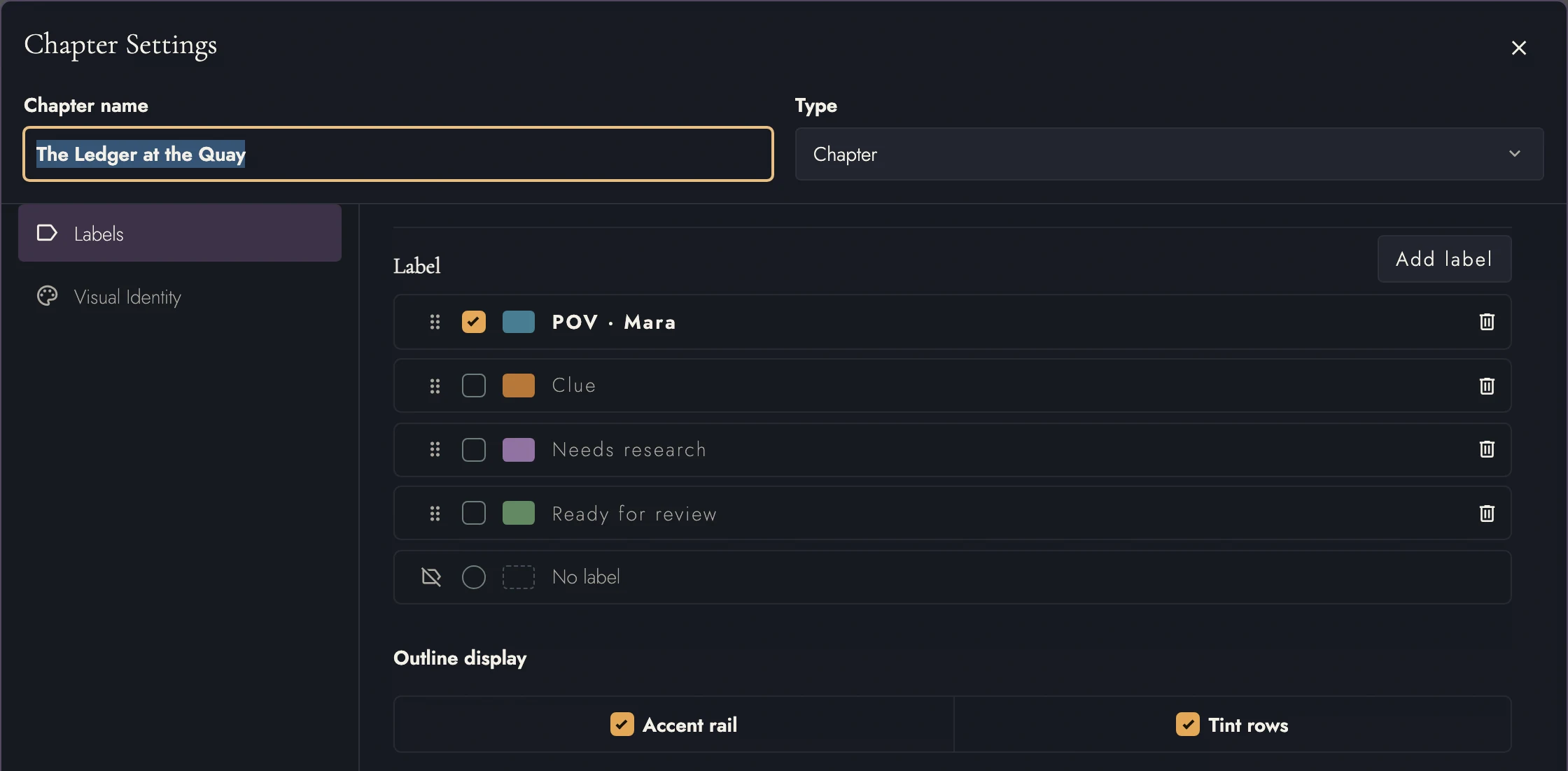
Task: Check the Ready for review checkbox
Action: tap(474, 514)
